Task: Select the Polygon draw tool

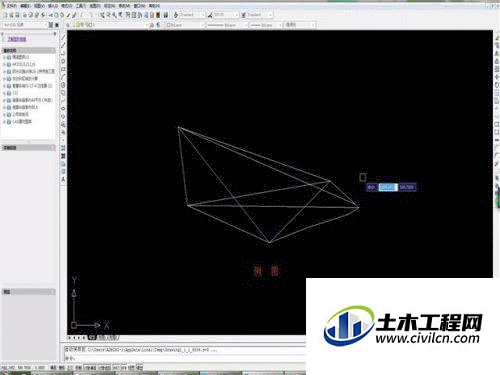Action: click(x=63, y=61)
